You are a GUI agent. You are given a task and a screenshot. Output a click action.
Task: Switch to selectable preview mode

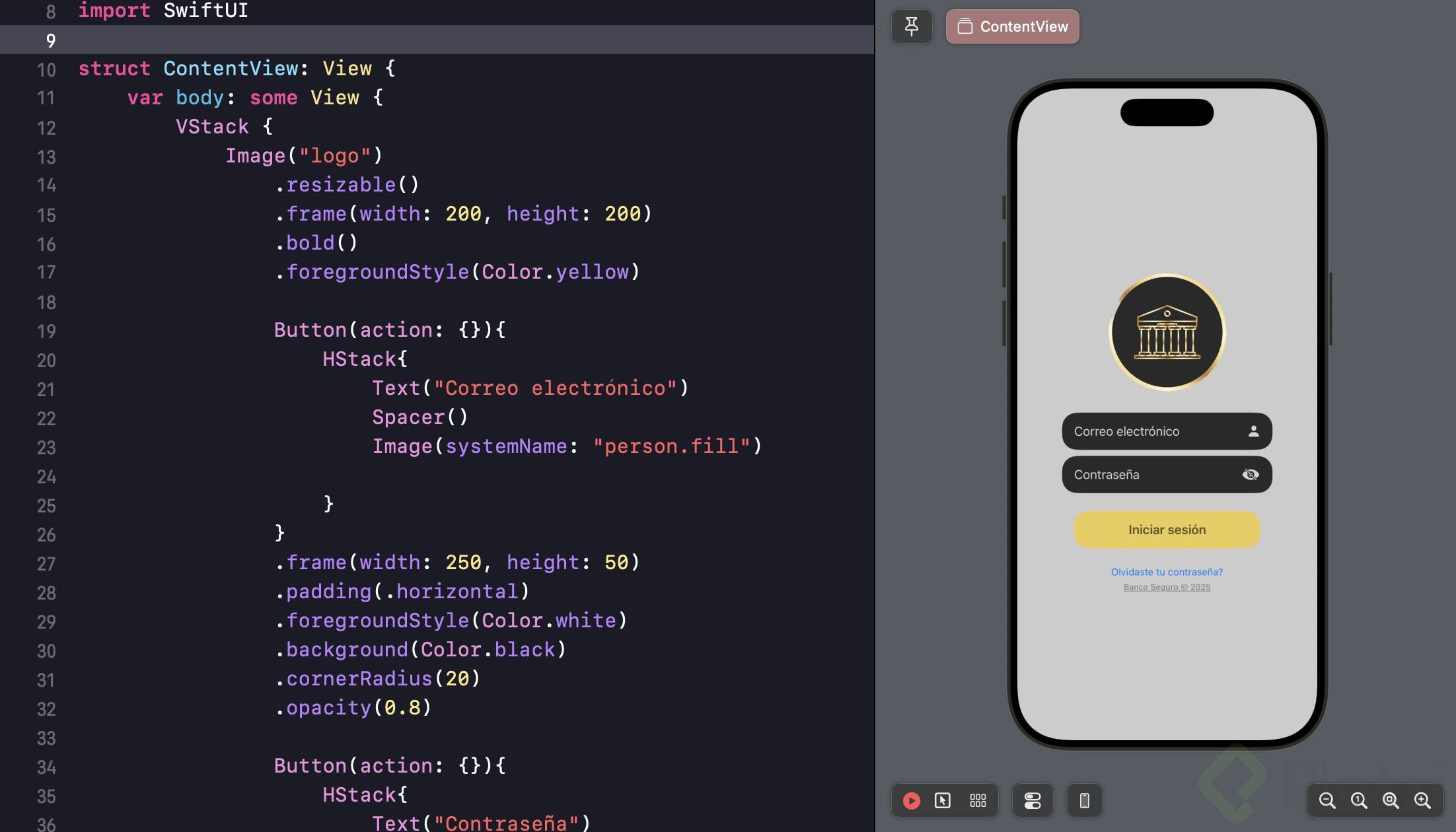[x=943, y=800]
